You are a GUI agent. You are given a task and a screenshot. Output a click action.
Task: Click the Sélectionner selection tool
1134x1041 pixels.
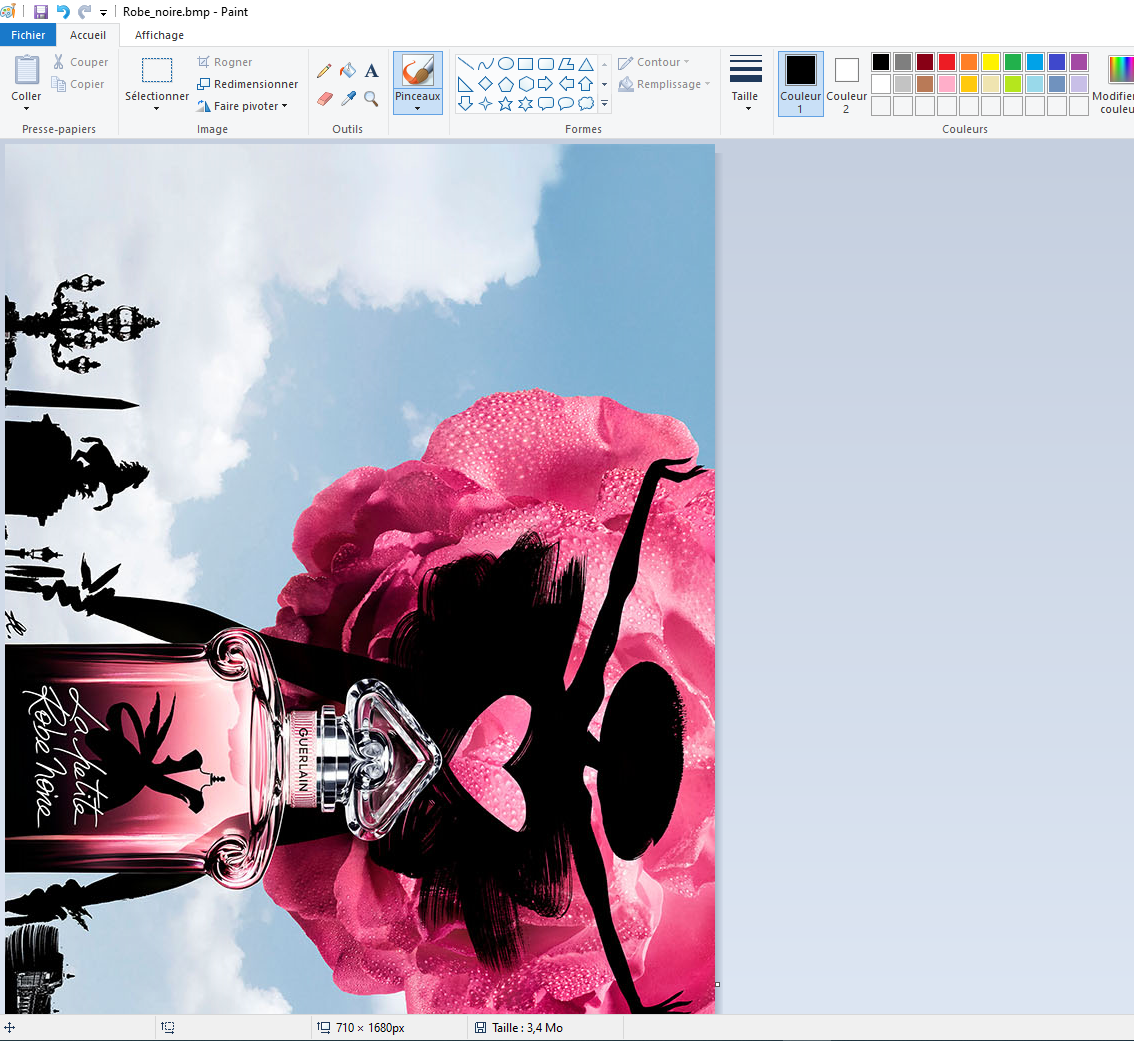click(156, 83)
